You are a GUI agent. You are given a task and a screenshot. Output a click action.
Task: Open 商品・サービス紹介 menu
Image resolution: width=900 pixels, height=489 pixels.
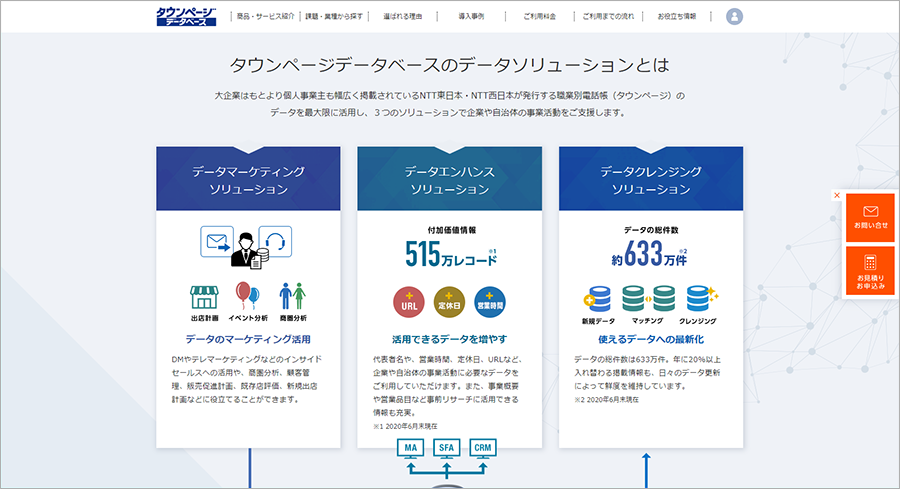point(265,16)
